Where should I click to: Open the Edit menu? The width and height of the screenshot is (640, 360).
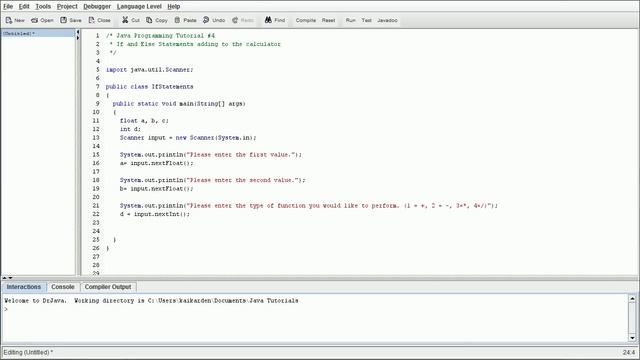(x=24, y=7)
